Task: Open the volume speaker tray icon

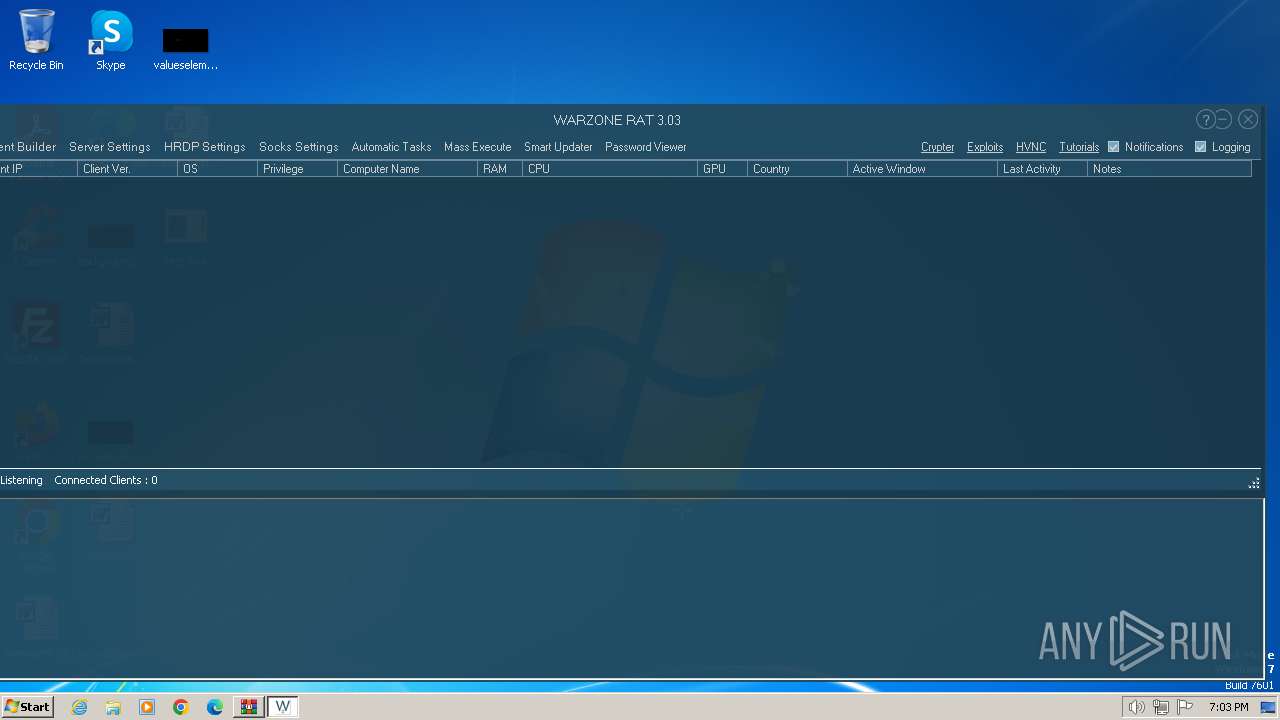Action: pos(1136,707)
